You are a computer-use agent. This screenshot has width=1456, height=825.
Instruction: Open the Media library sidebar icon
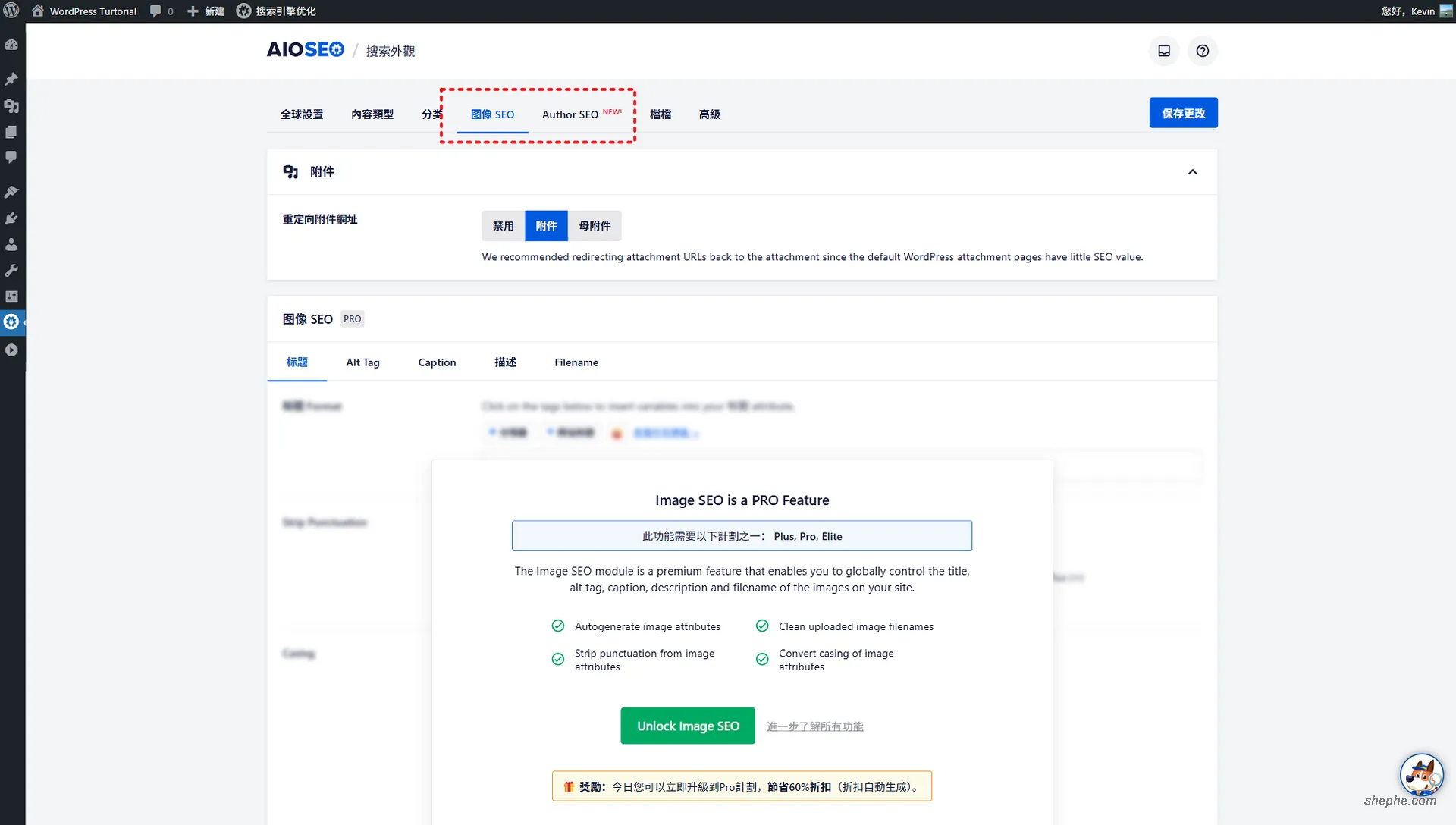point(11,107)
